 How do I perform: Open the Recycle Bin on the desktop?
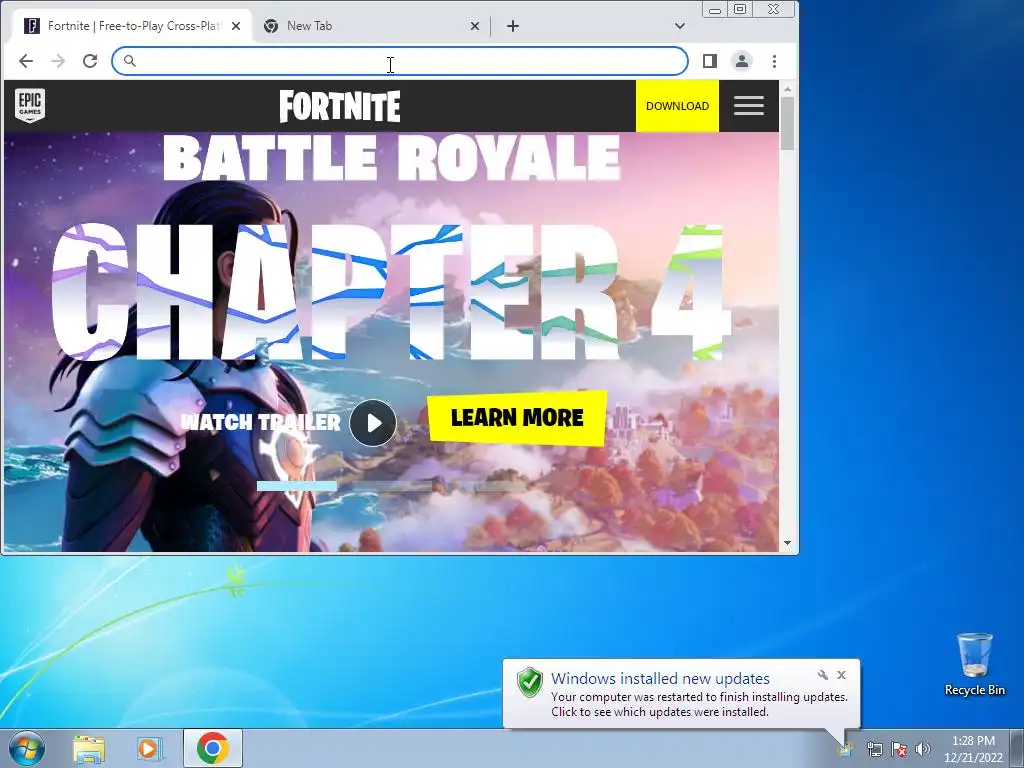point(974,664)
